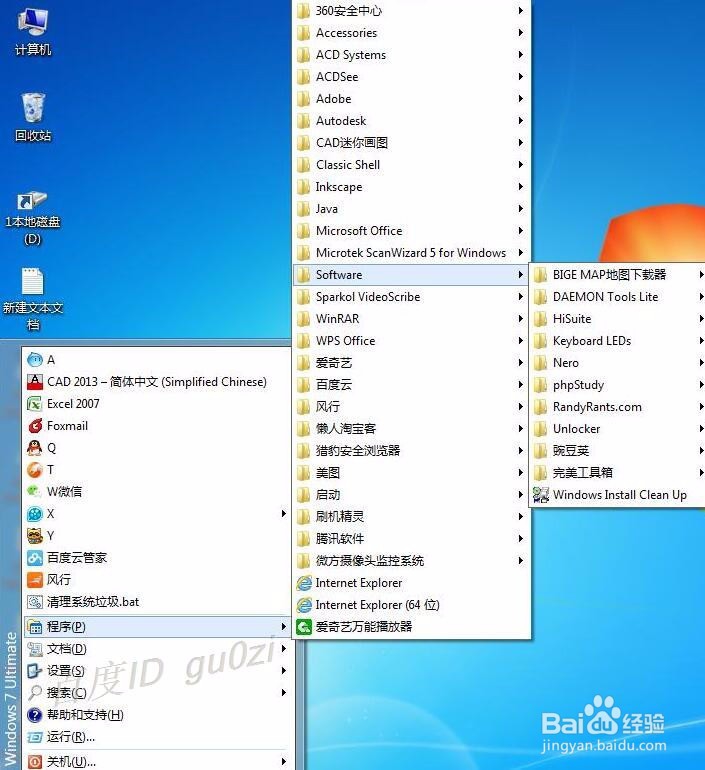
Task: Launch Internet Explorer (64 位)
Action: click(411, 605)
